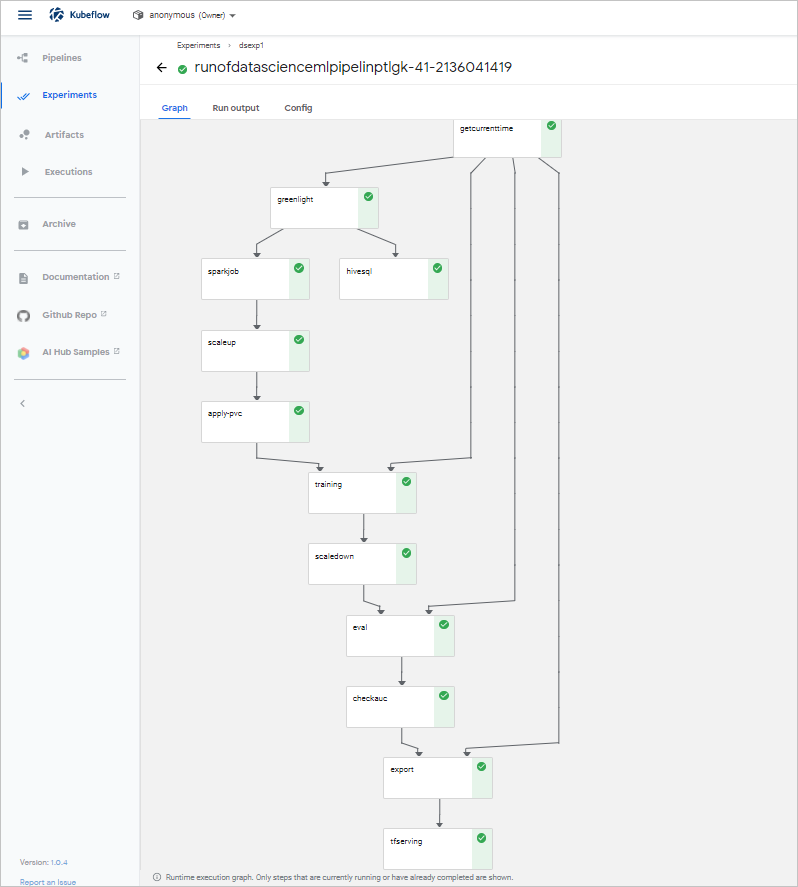Open the Archive section
This screenshot has width=798, height=887.
pyautogui.click(x=24, y=224)
